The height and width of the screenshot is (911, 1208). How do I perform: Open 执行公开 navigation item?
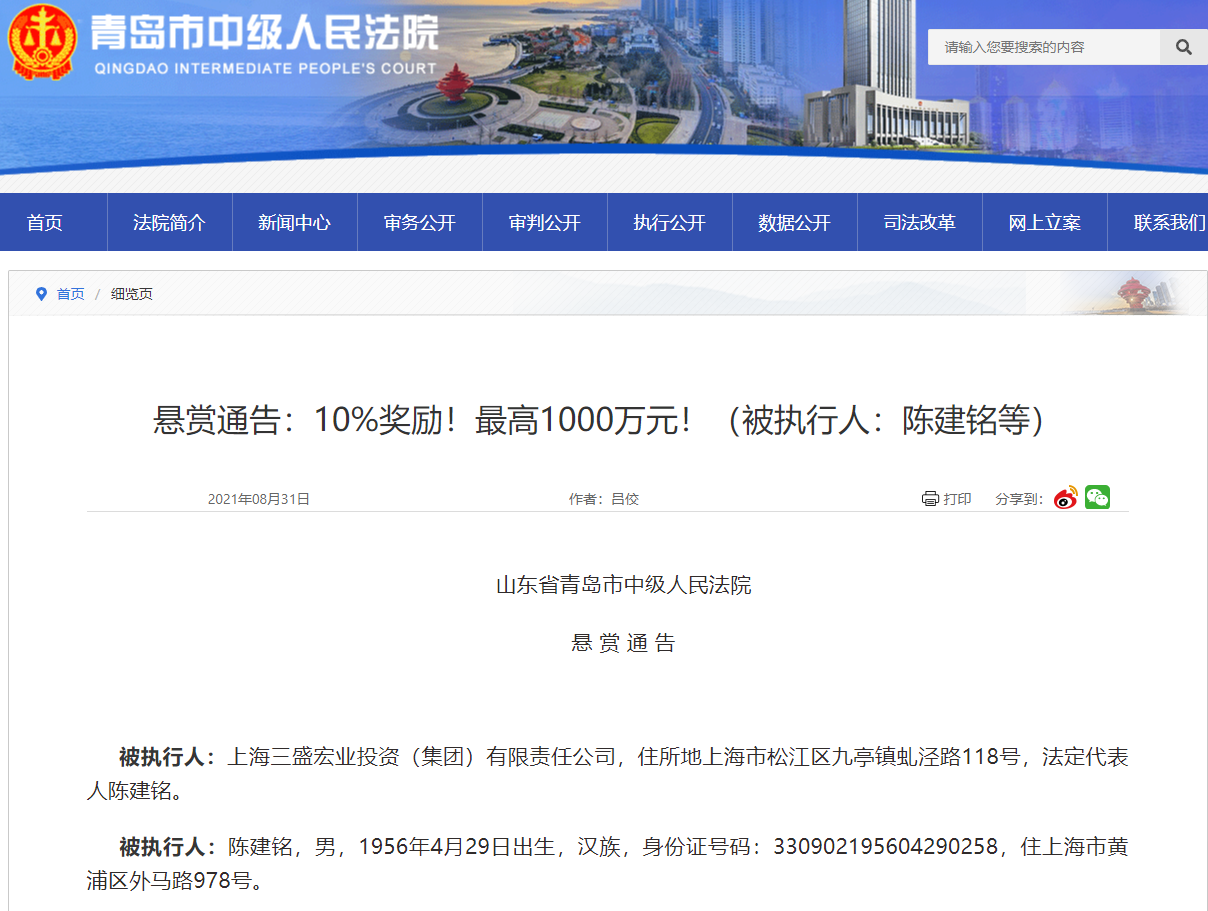click(x=669, y=222)
